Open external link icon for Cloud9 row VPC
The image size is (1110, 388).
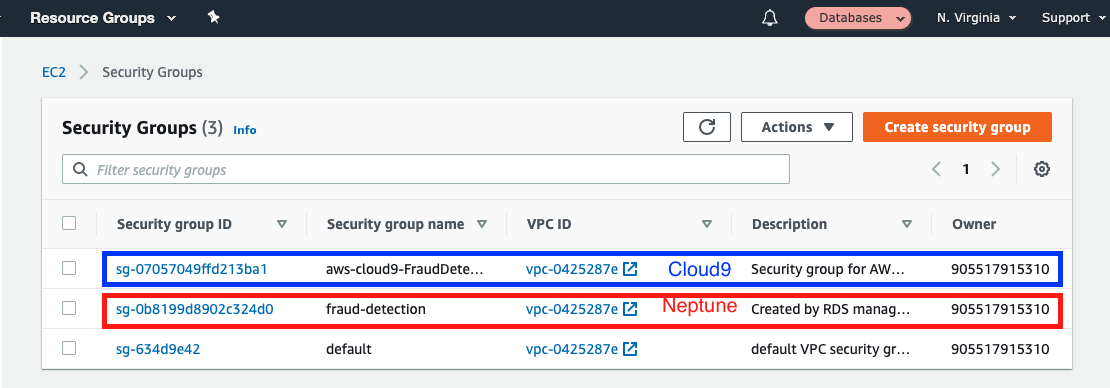point(629,269)
